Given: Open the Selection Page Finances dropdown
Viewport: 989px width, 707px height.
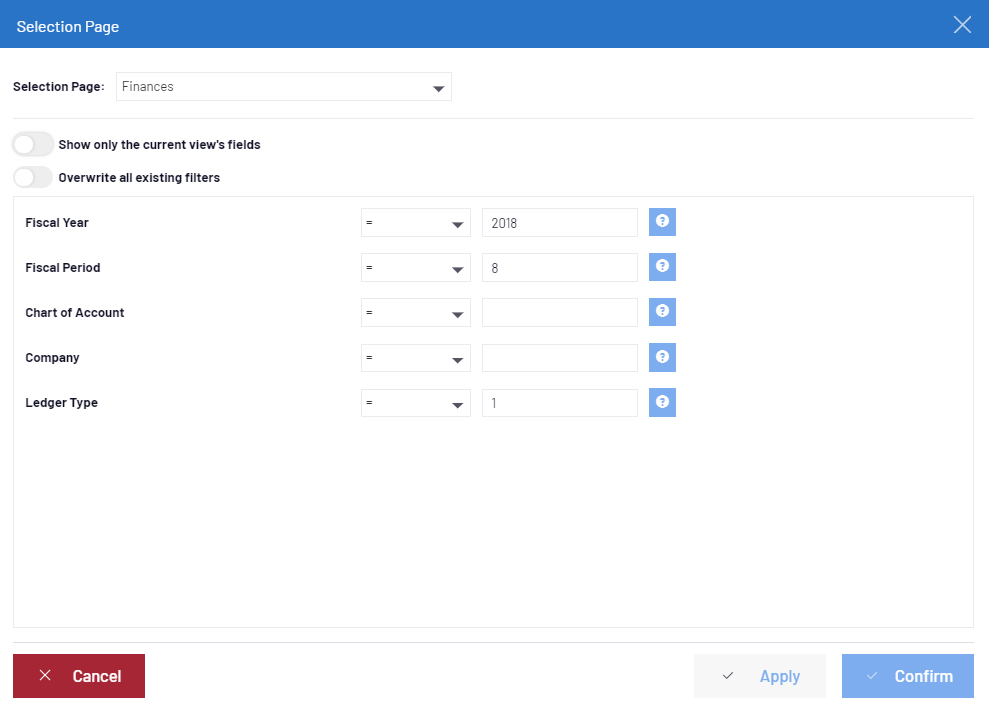Looking at the screenshot, I should click(x=284, y=87).
